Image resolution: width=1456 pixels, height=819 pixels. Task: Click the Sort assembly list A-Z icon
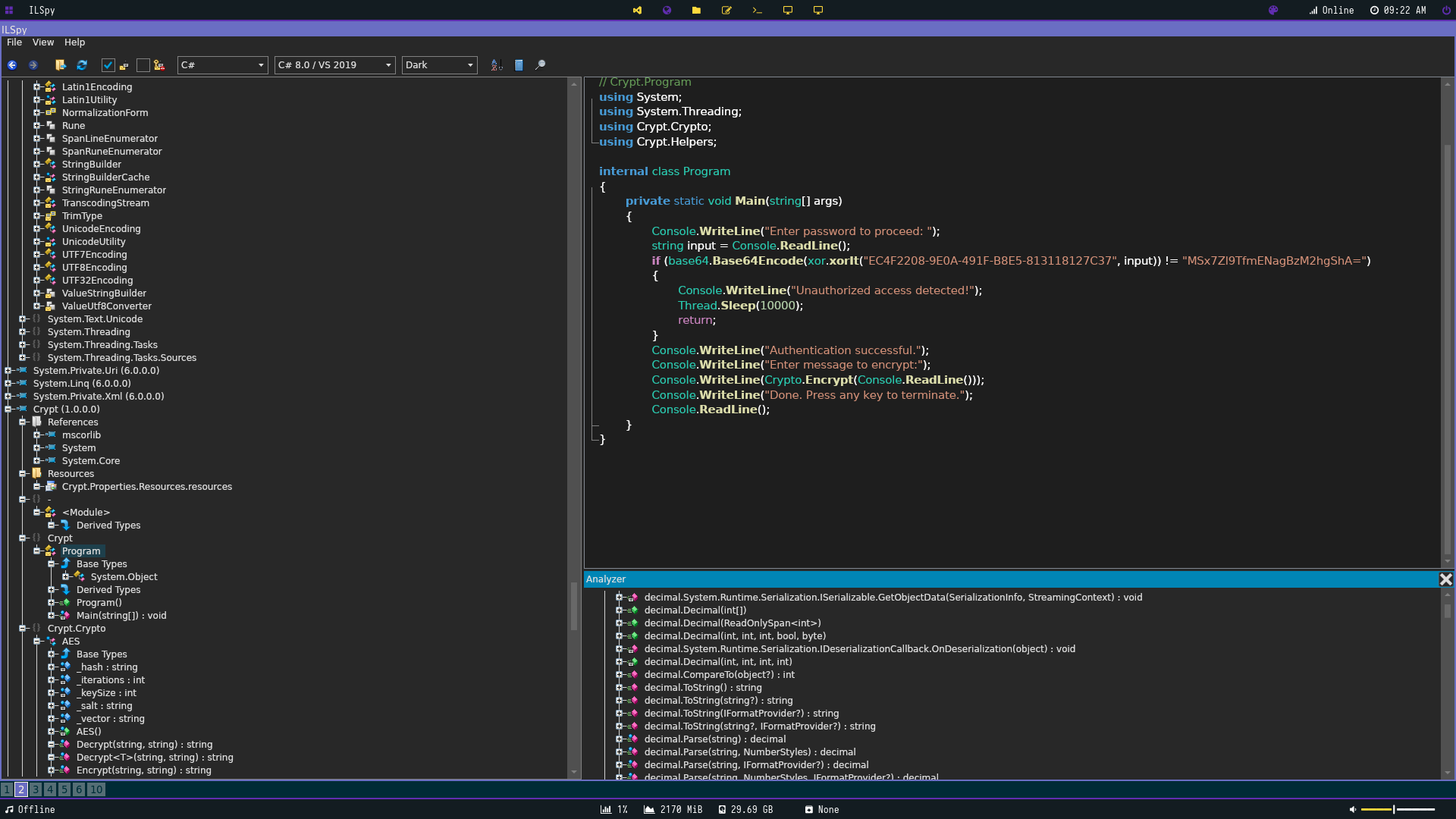pos(497,65)
